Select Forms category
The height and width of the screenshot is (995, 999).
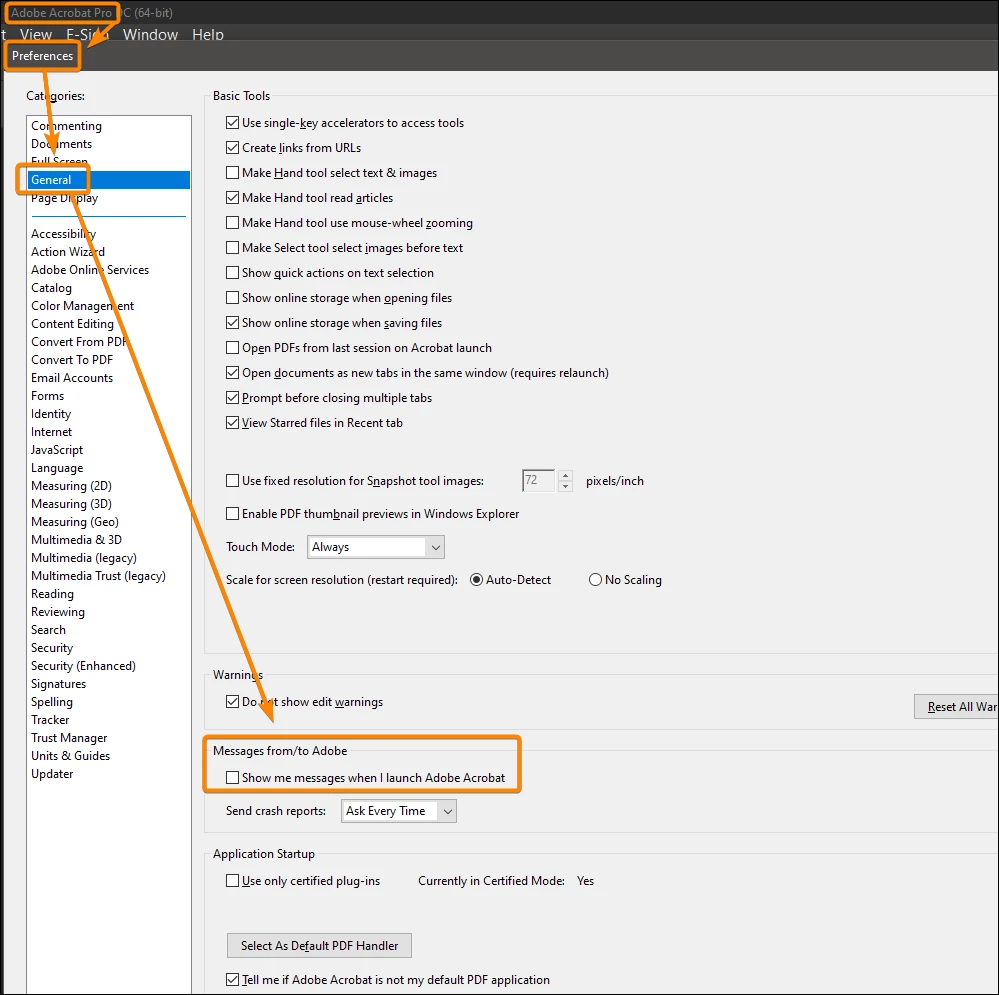[x=47, y=396]
